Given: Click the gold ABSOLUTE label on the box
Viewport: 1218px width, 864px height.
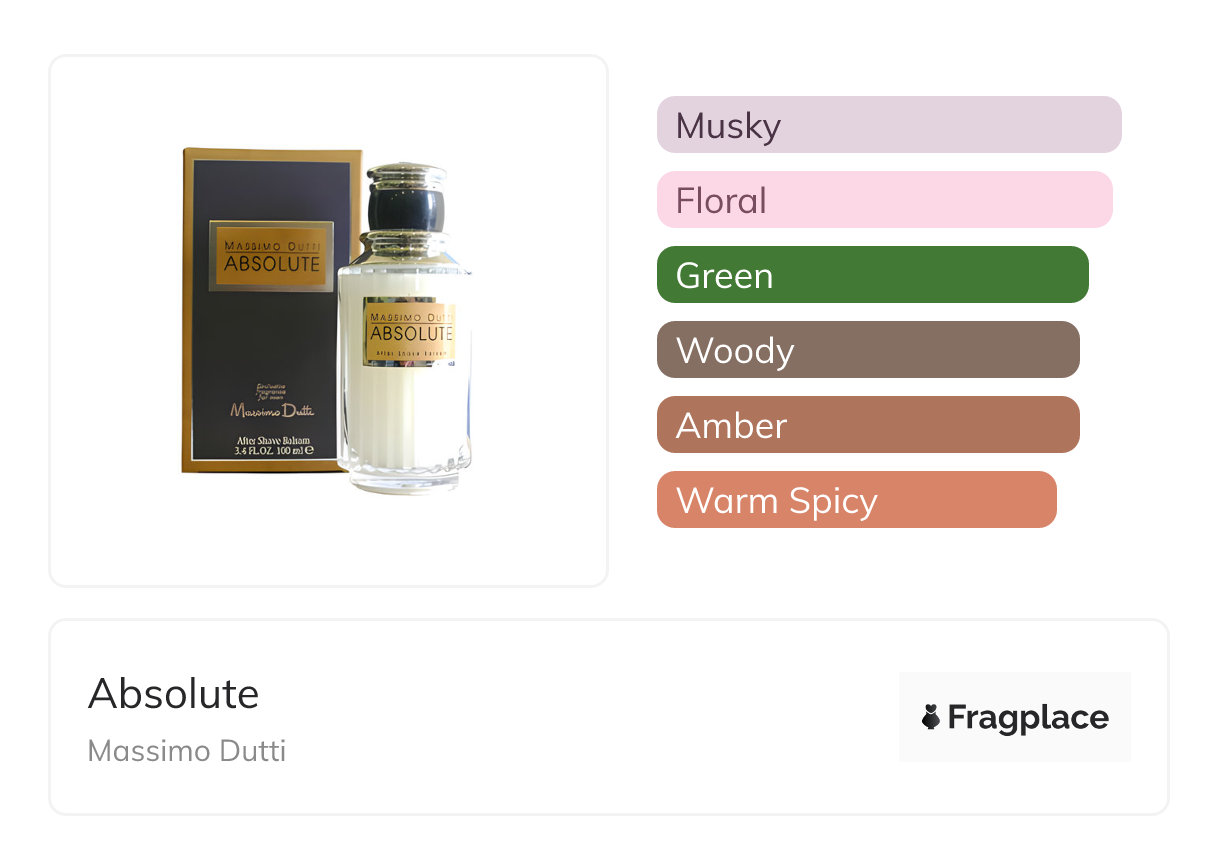Looking at the screenshot, I should 271,256.
